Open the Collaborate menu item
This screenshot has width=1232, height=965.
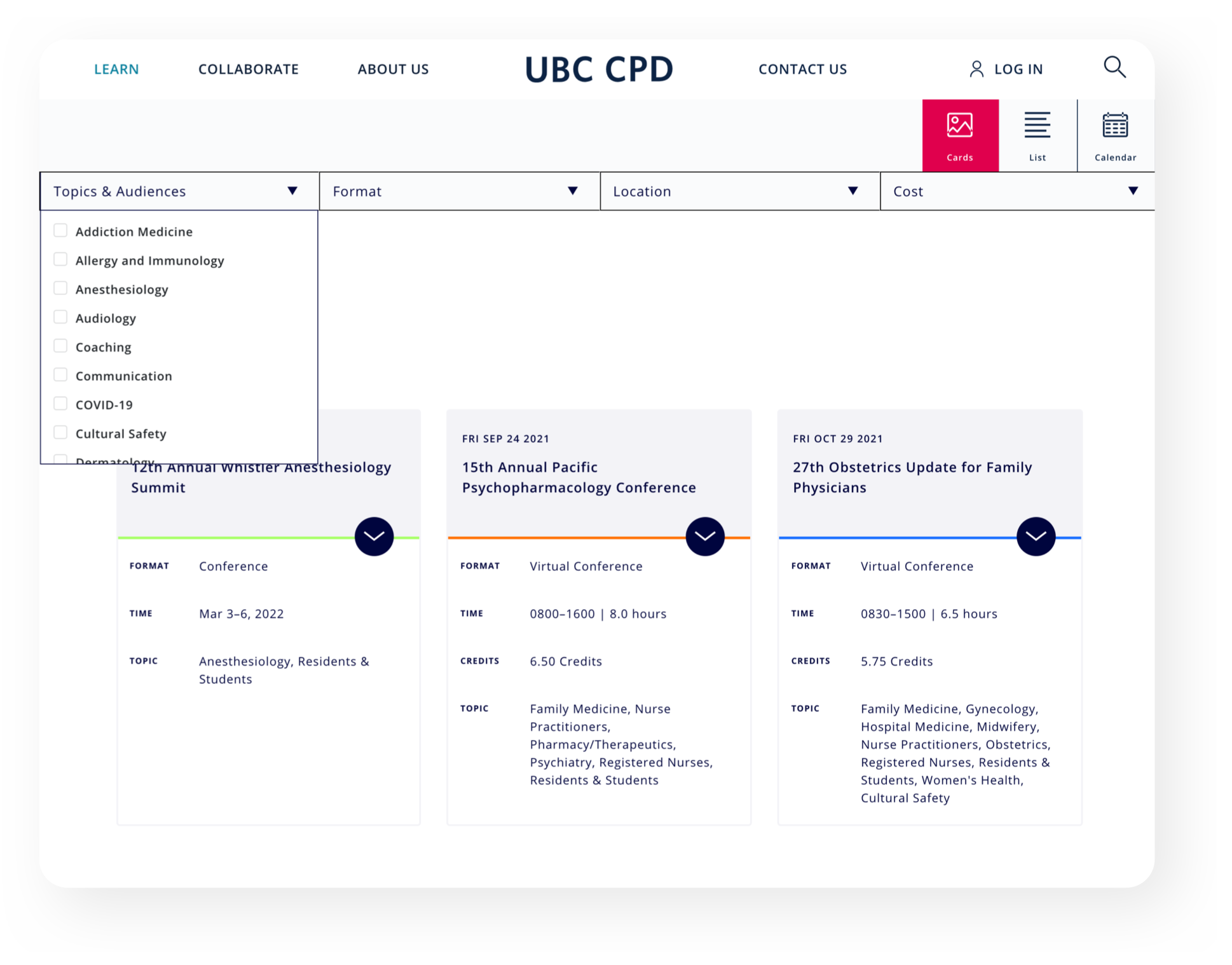point(249,69)
